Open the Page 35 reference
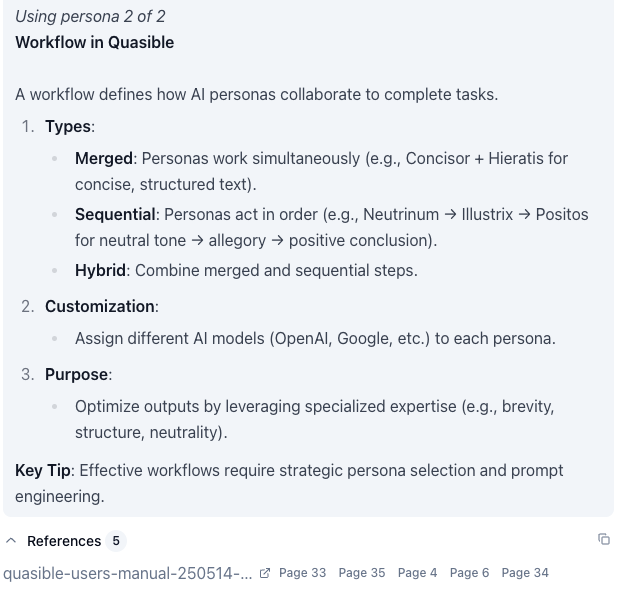The height and width of the screenshot is (613, 634). point(361,573)
